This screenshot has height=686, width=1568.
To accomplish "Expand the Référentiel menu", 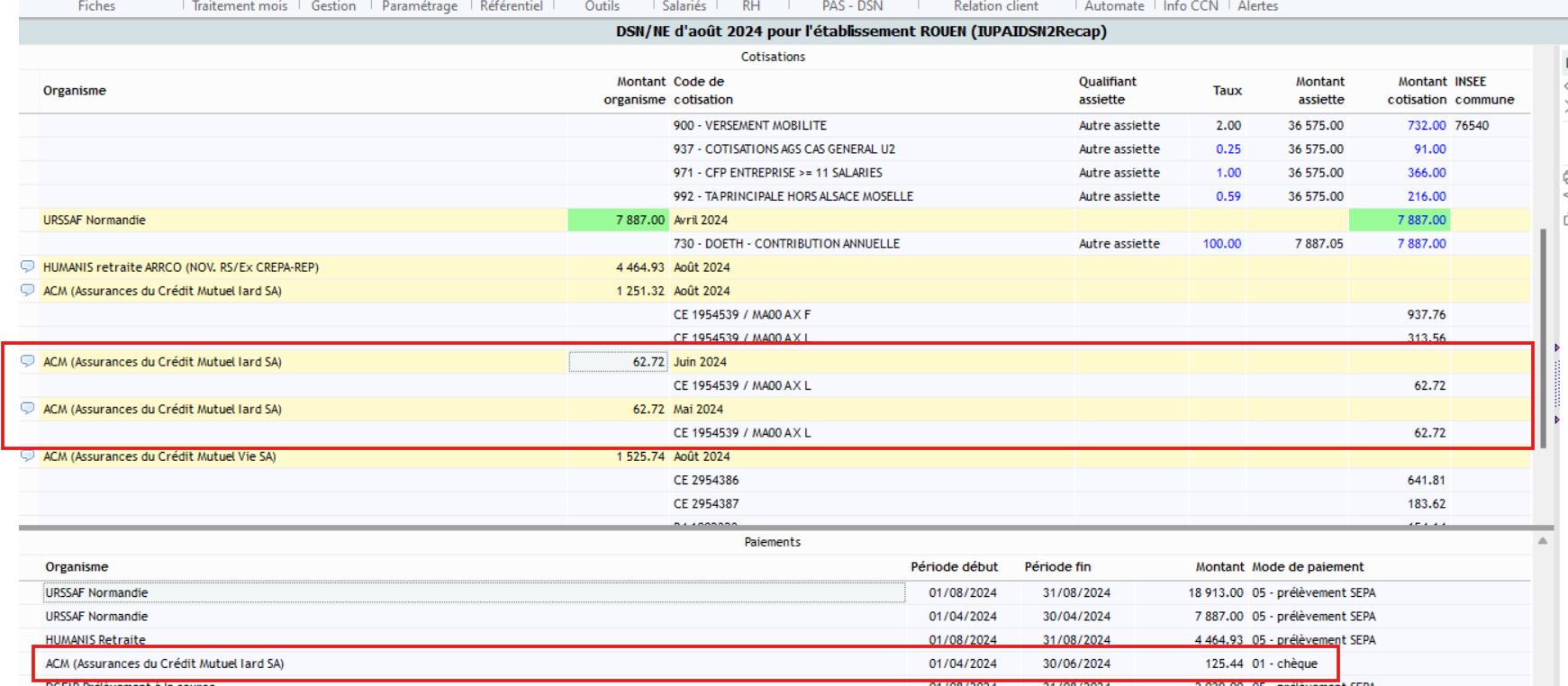I will click(x=511, y=6).
